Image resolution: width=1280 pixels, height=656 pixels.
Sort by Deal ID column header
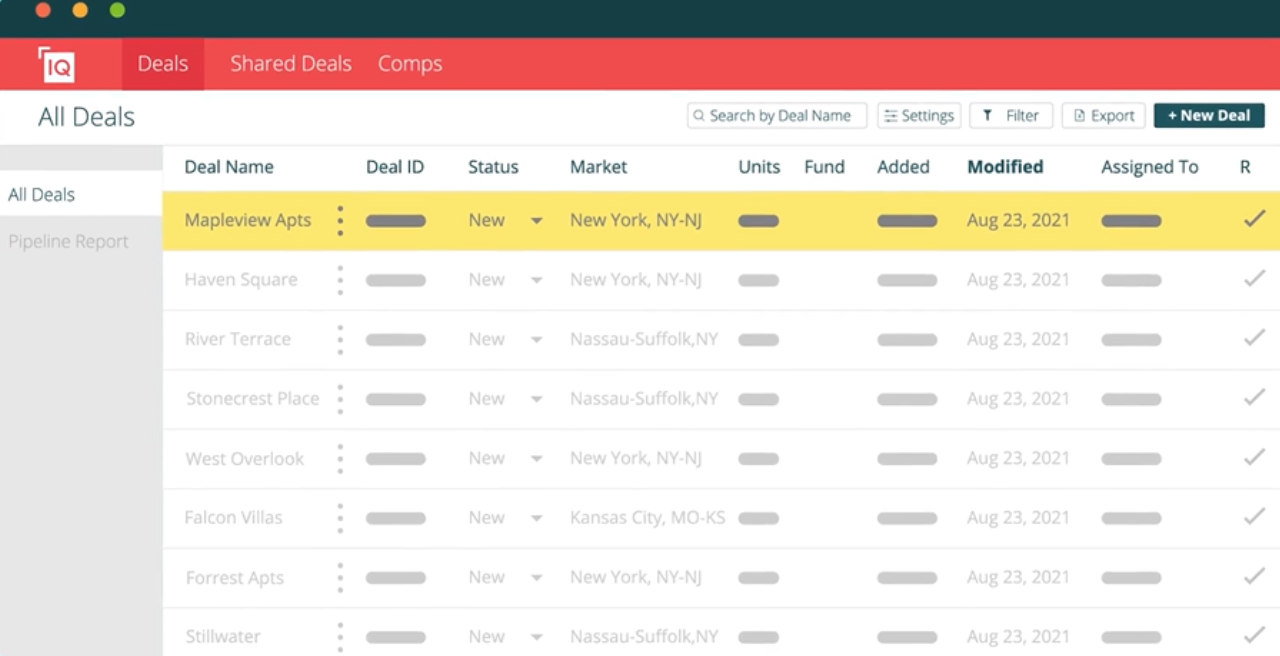tap(395, 167)
